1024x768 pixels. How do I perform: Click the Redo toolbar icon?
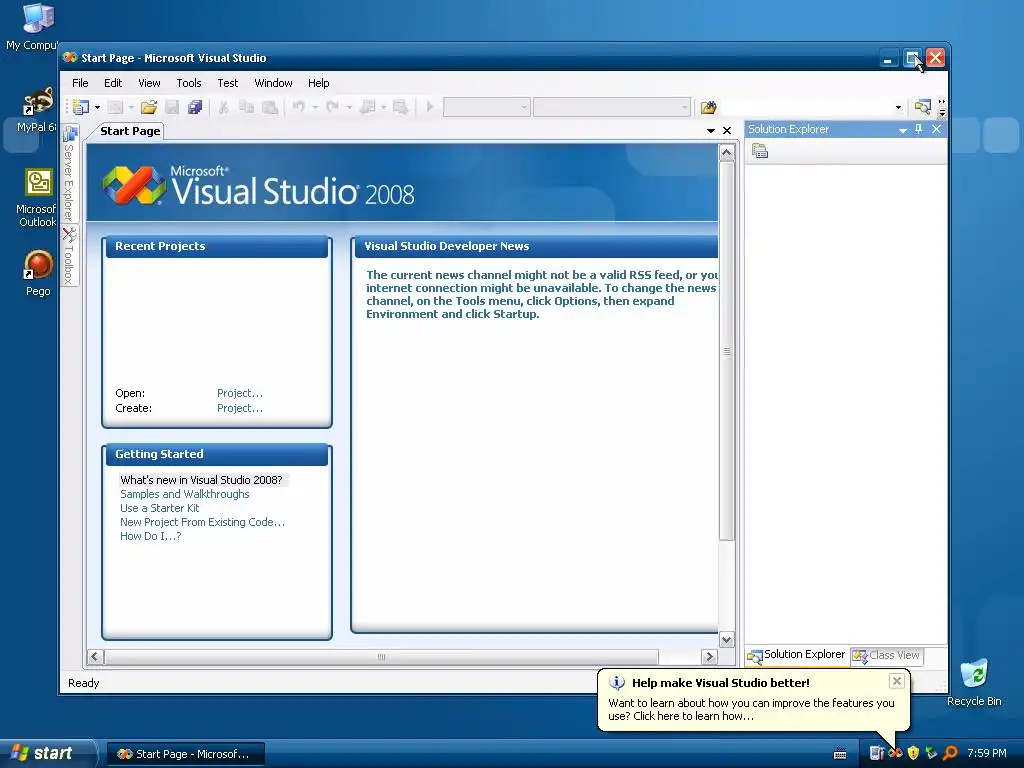click(332, 107)
